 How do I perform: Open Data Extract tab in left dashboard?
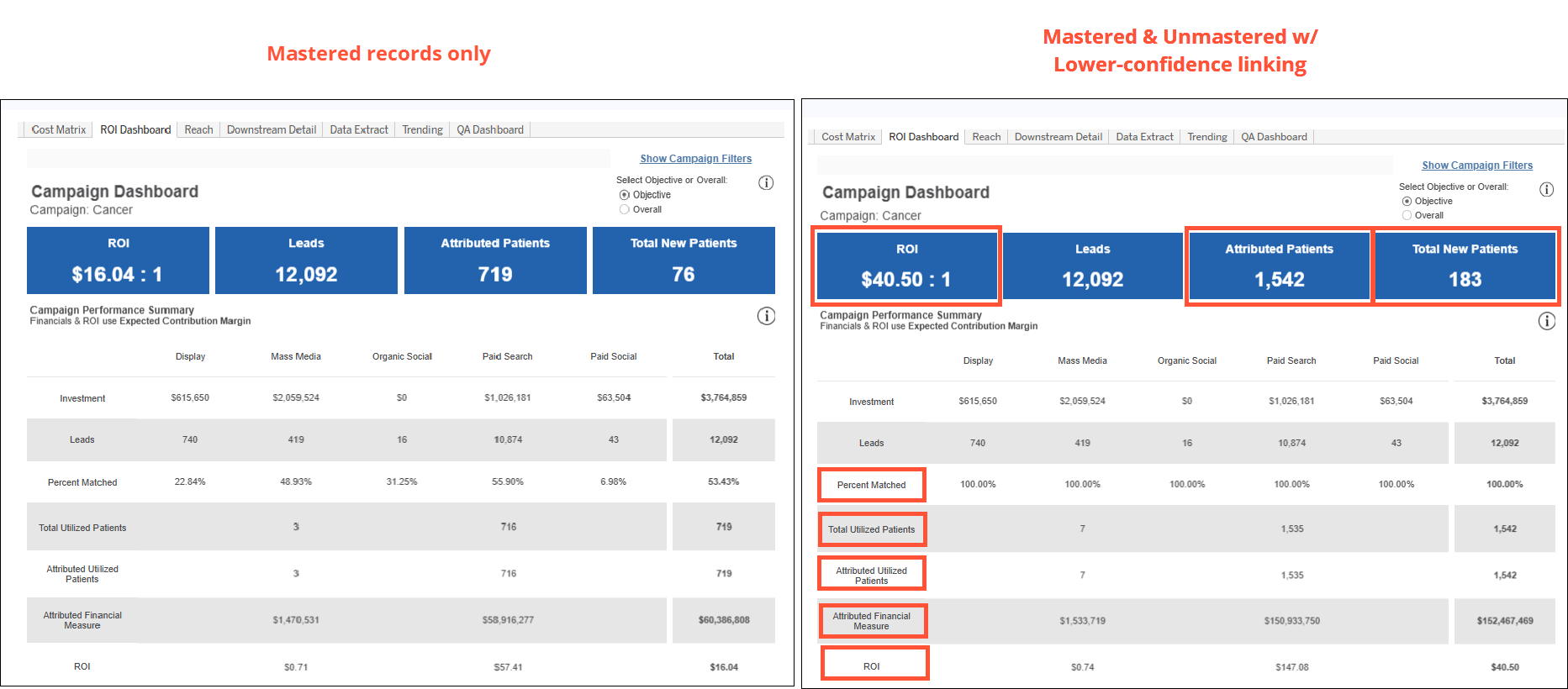coord(359,130)
